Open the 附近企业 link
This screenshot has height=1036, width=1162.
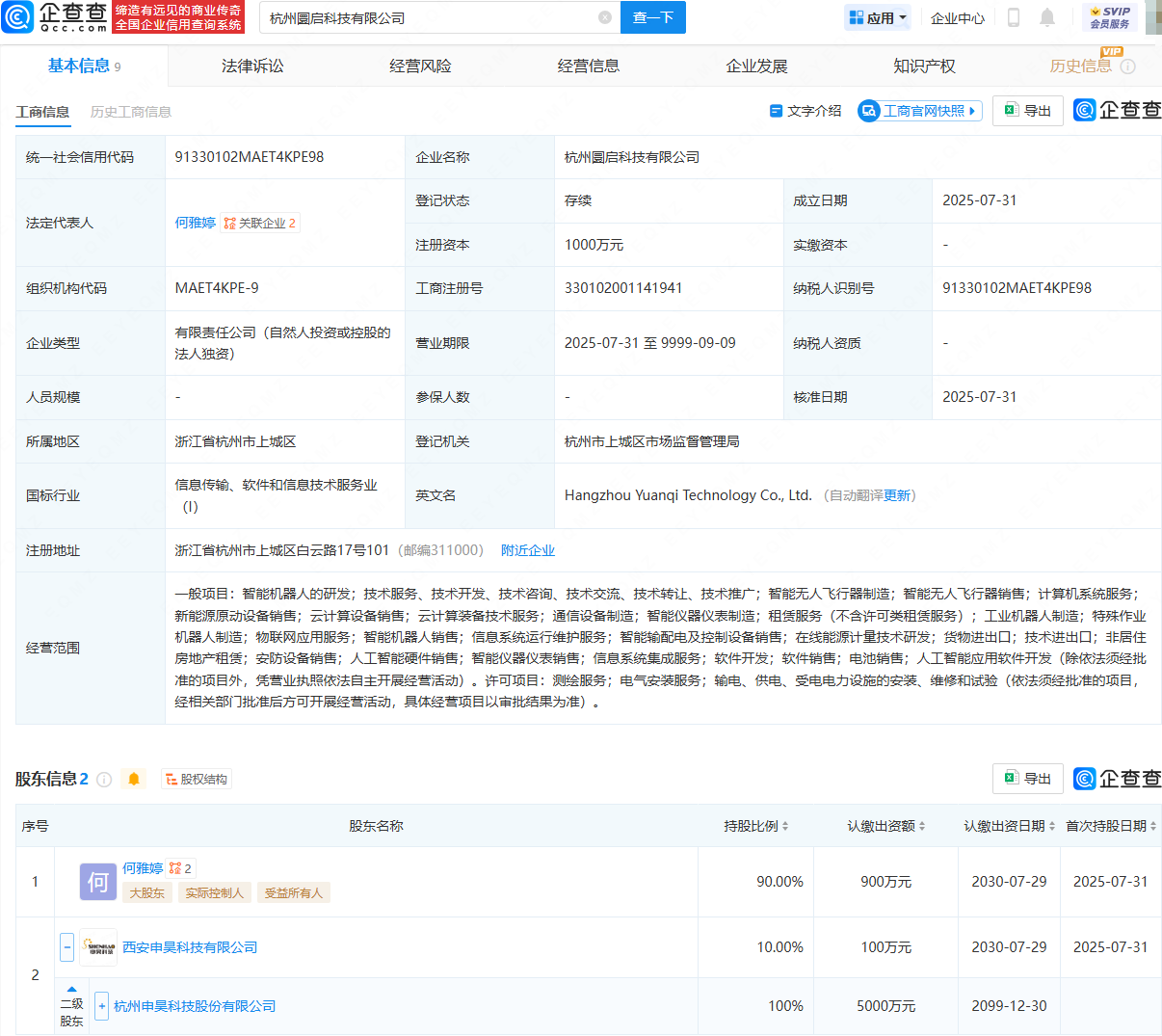[527, 549]
